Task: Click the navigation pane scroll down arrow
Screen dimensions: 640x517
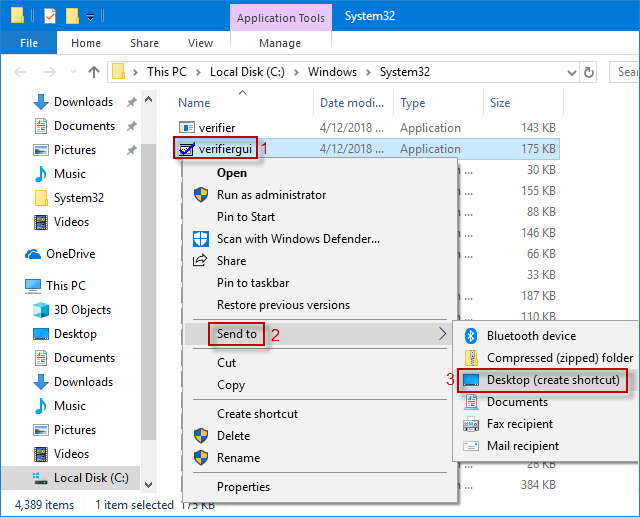Action: point(149,485)
